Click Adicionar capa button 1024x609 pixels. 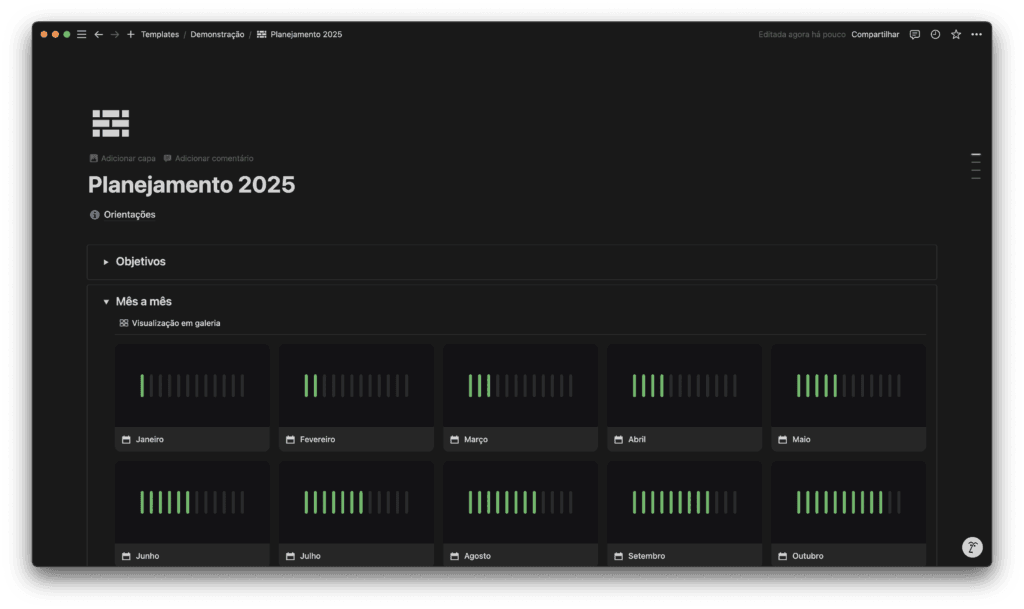tap(122, 158)
